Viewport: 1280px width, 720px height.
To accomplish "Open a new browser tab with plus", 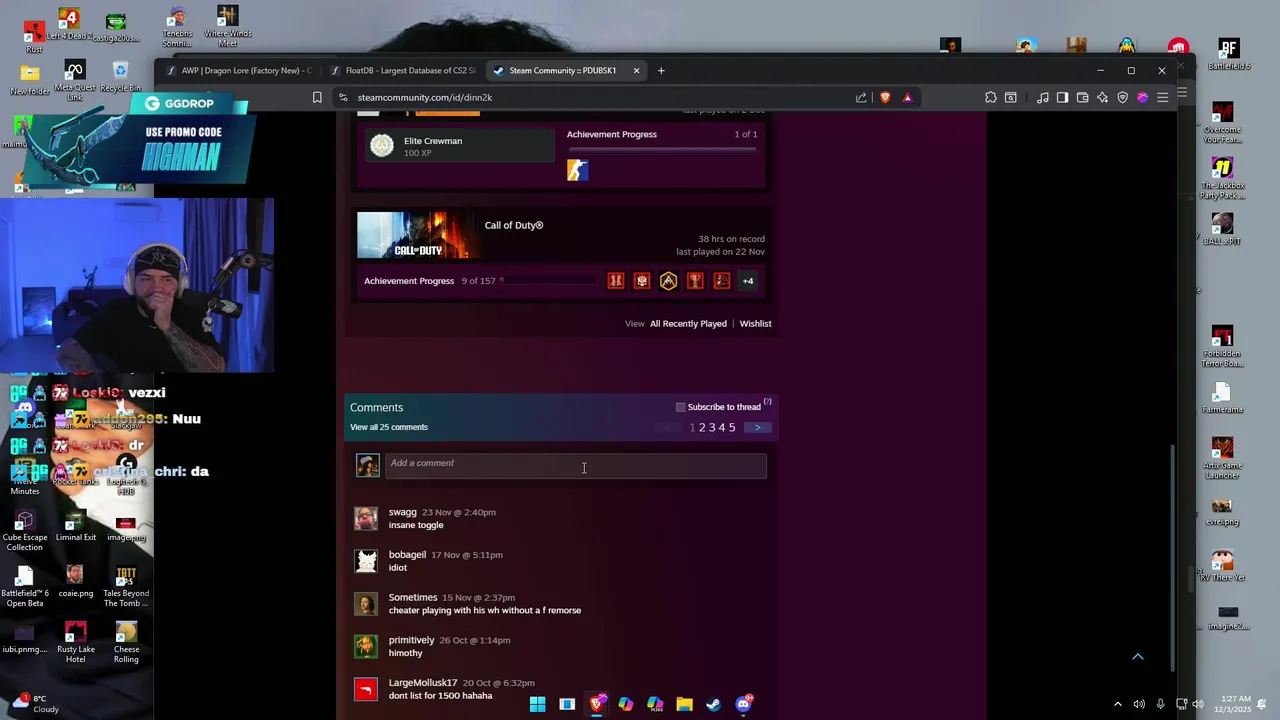I will 661,70.
